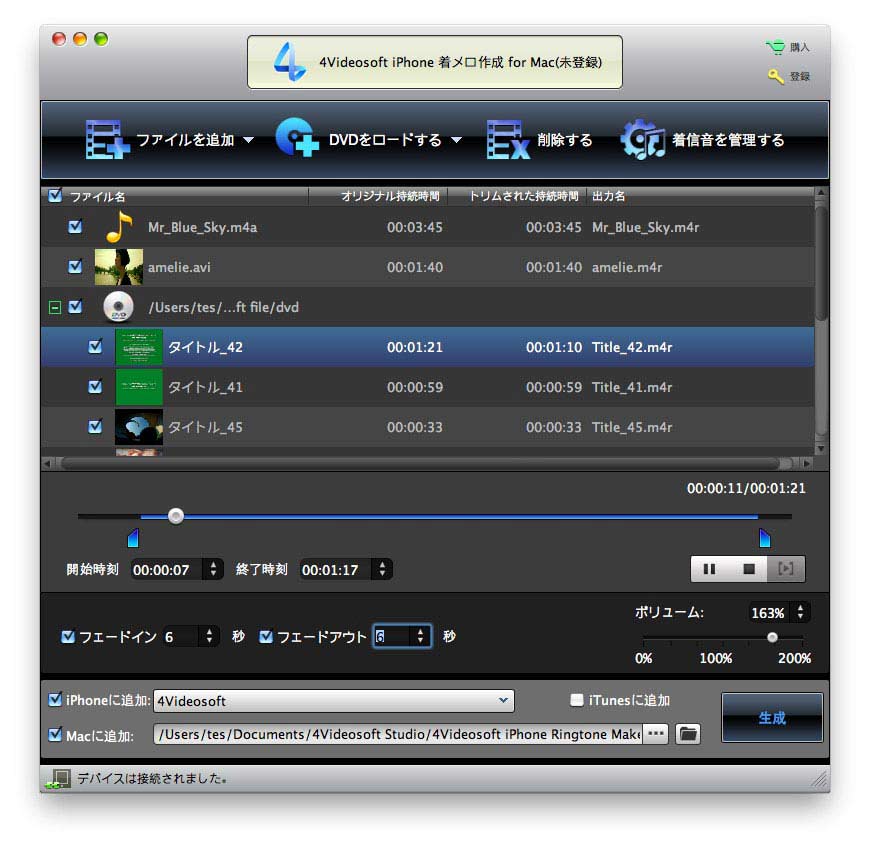Click the key register icon
This screenshot has height=848, width=870.
774,76
